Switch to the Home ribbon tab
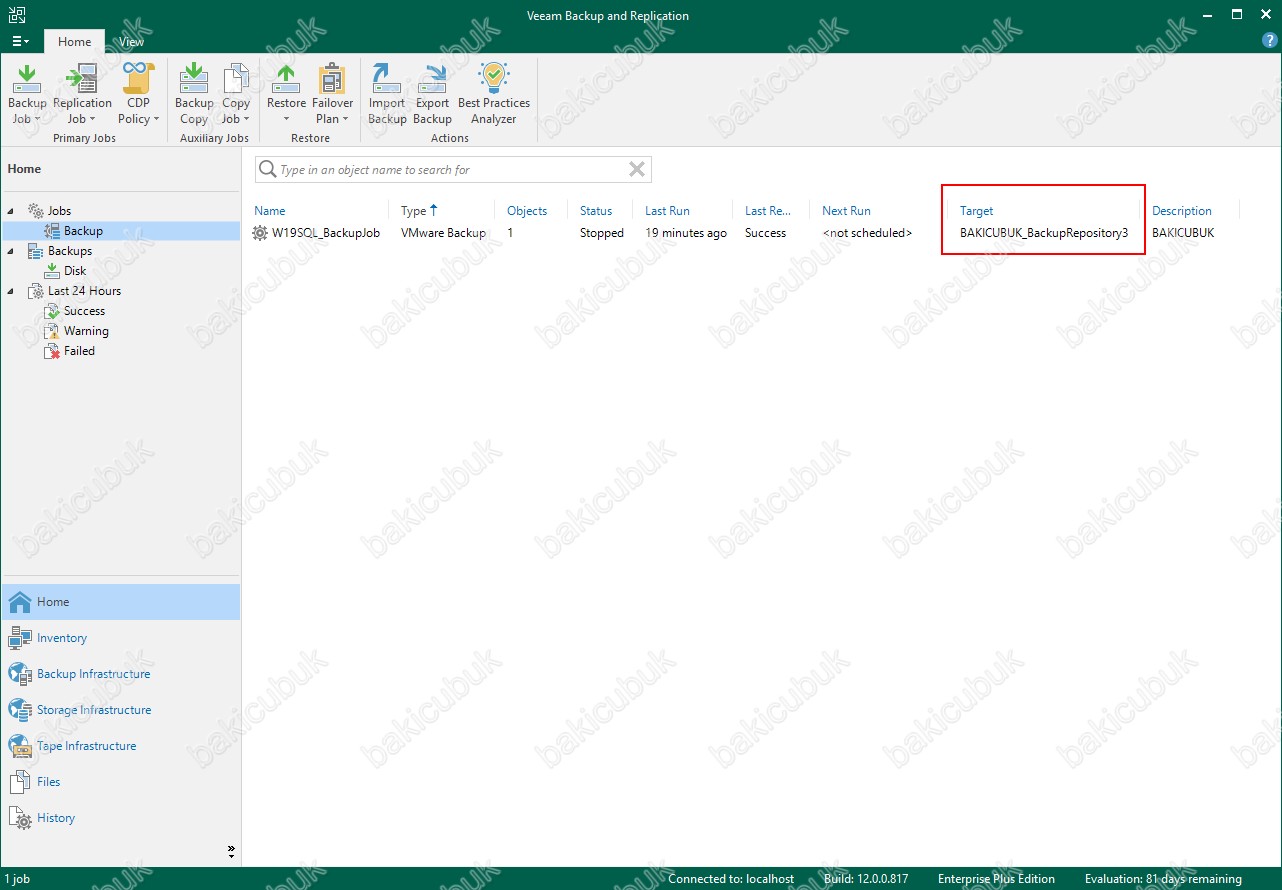Screen dimensions: 1282x890 pyautogui.click(x=74, y=42)
